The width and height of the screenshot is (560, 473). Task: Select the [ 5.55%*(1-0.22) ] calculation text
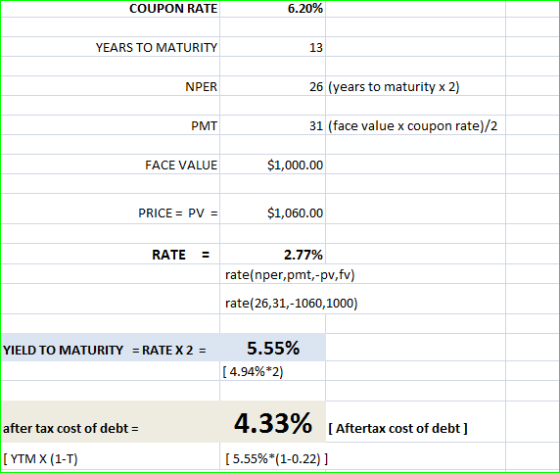click(277, 459)
